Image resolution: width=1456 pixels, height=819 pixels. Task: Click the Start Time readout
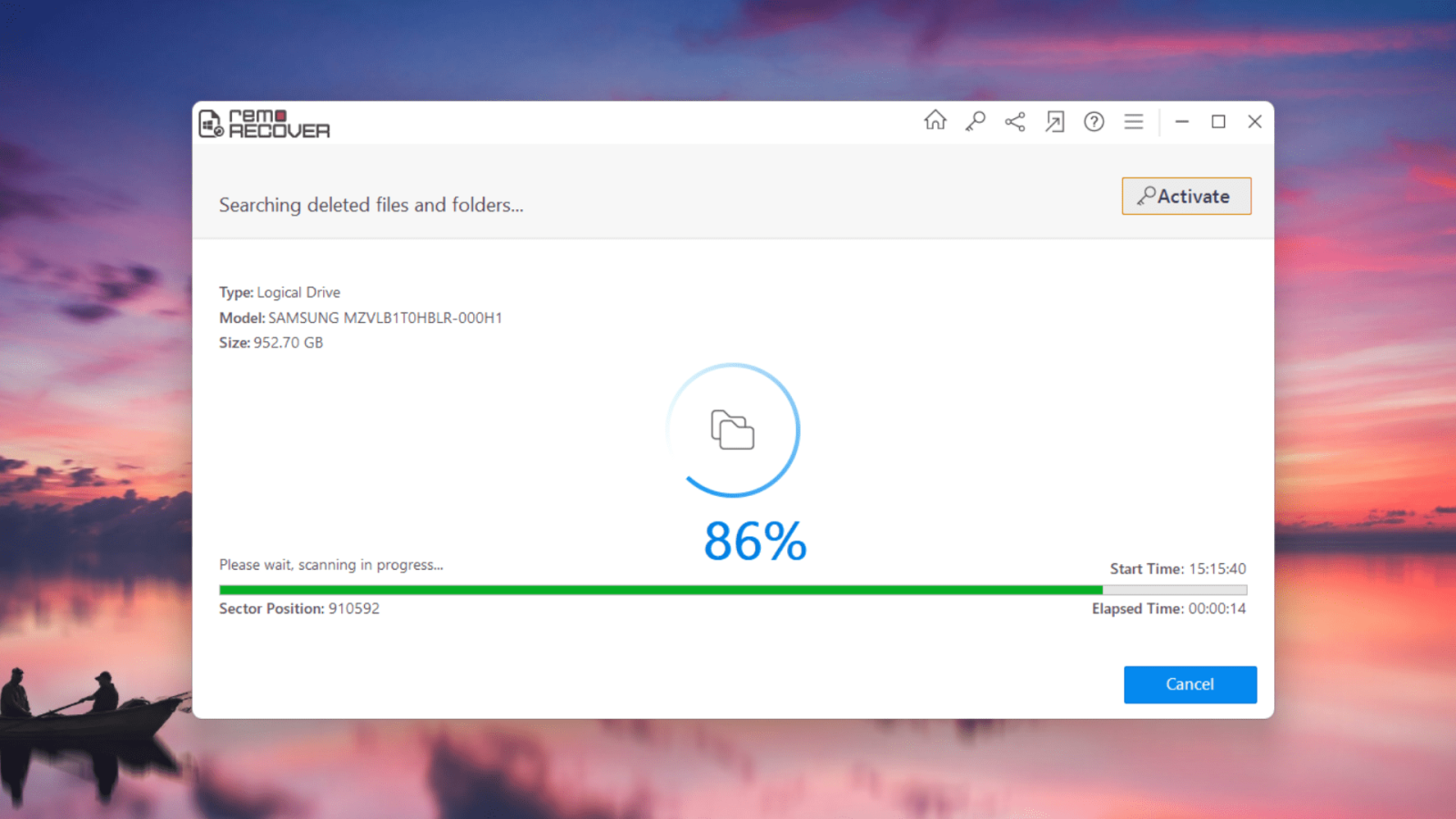tap(1178, 568)
